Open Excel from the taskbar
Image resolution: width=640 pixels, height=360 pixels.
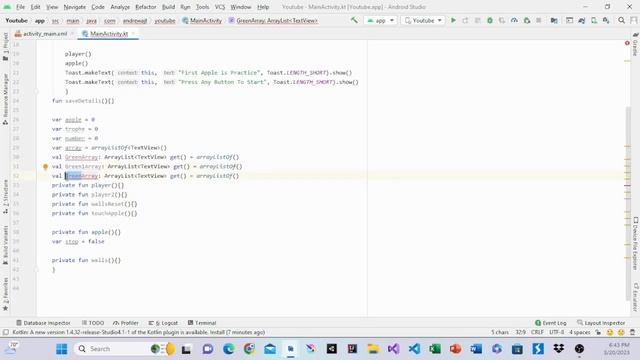435,349
